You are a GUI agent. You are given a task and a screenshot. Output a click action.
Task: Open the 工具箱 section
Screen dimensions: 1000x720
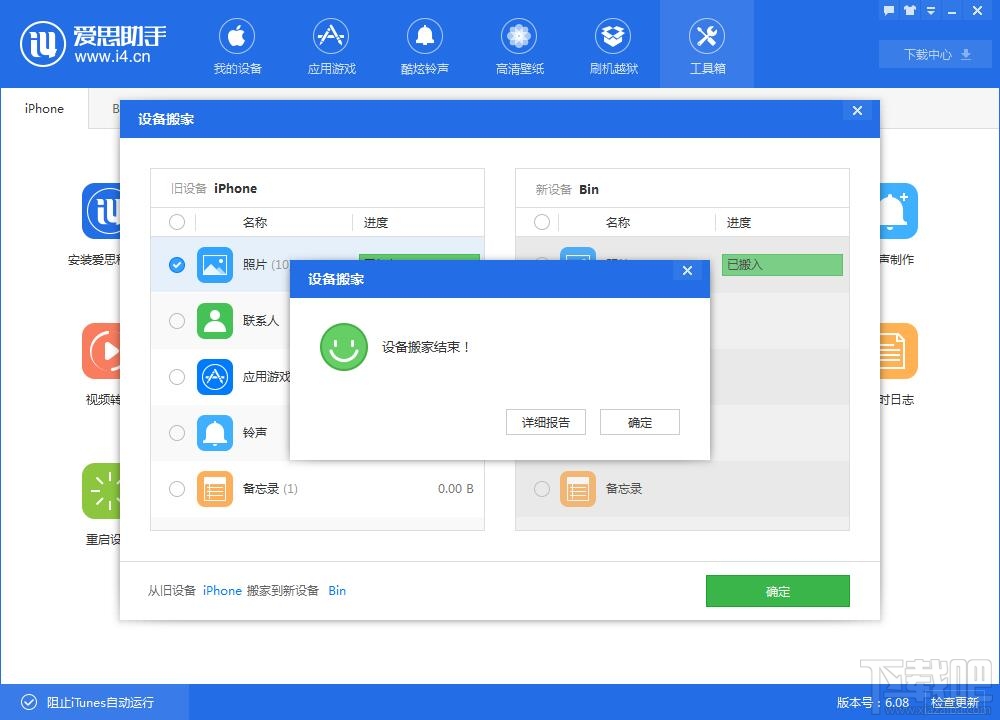(x=706, y=44)
